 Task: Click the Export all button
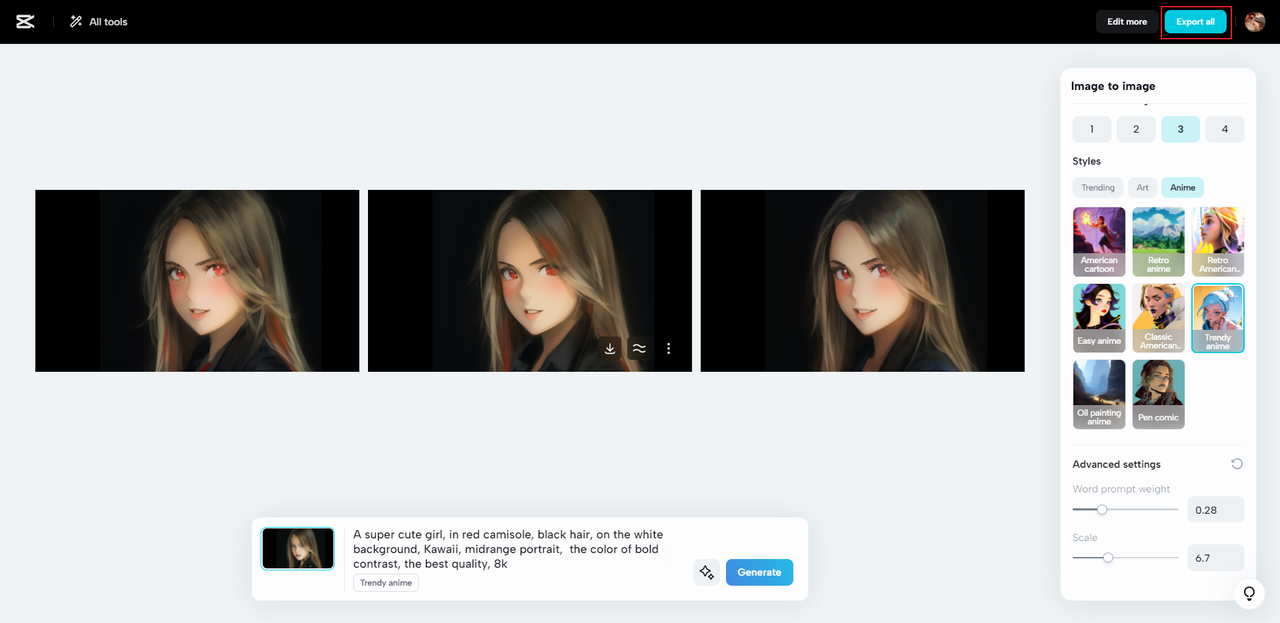click(x=1195, y=22)
